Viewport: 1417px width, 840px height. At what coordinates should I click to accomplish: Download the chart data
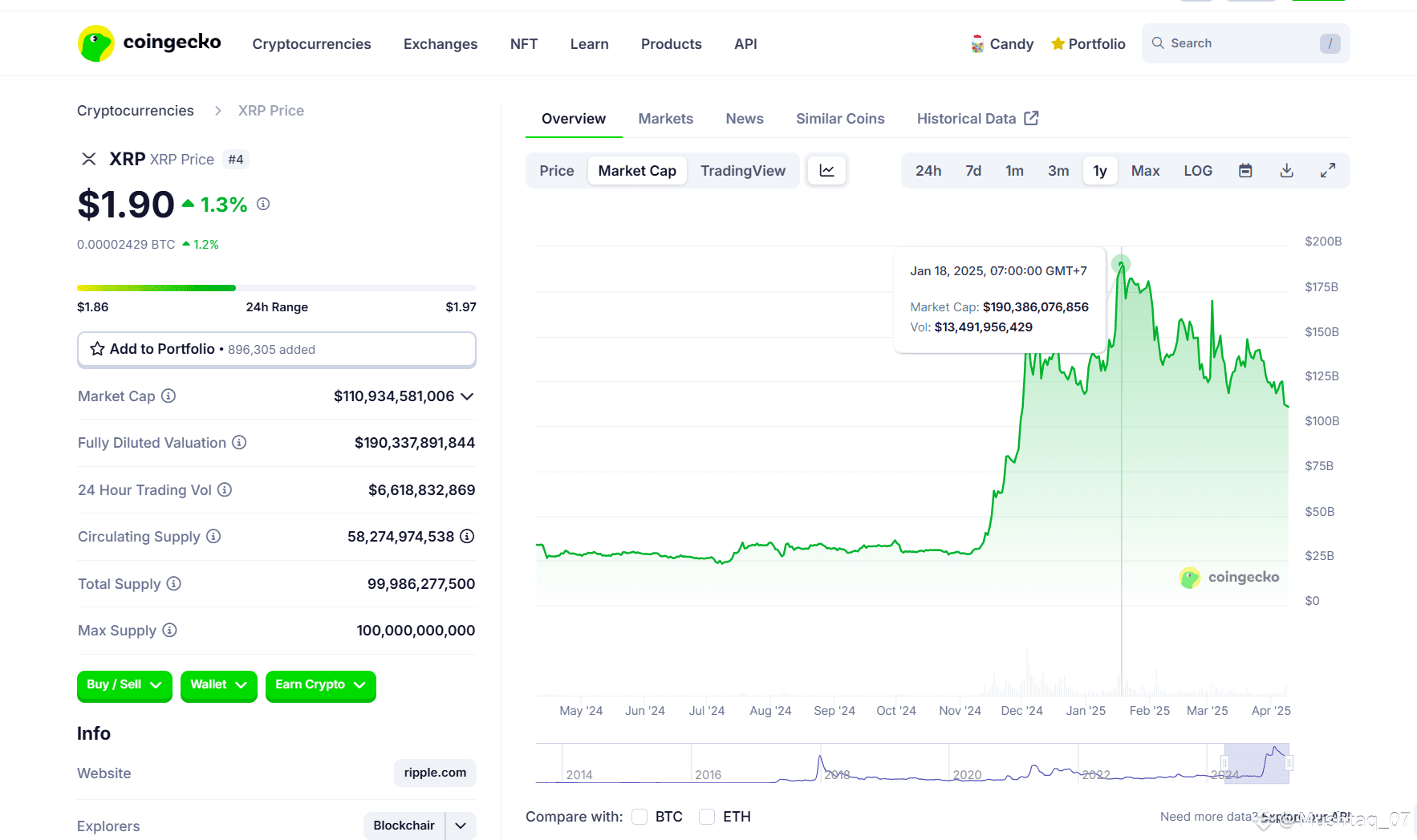coord(1286,171)
